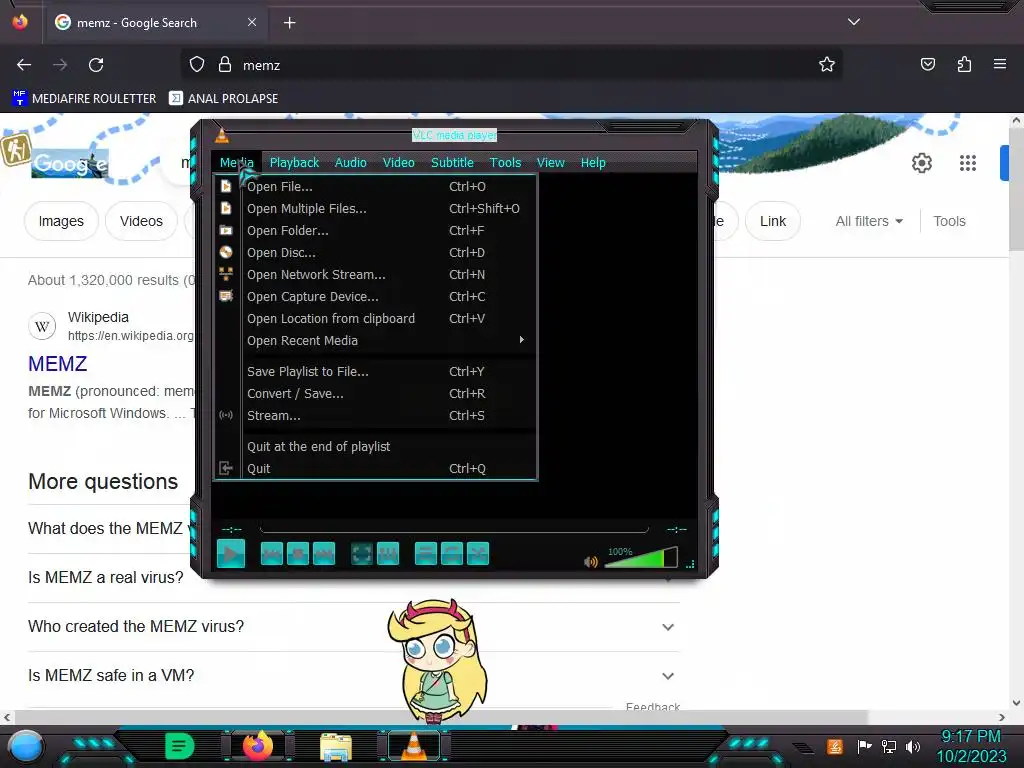This screenshot has width=1024, height=768.
Task: Choose Open Disc... entry
Action: [x=376, y=253]
